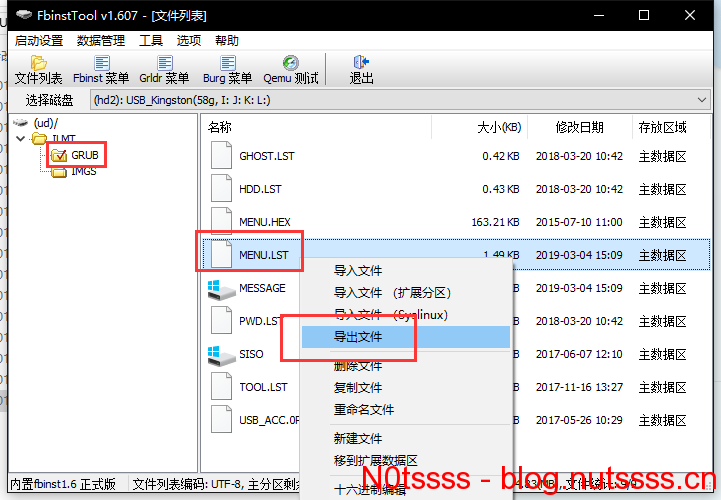The height and width of the screenshot is (500, 721).
Task: Open the 数据管理 menu
Action: coord(101,40)
